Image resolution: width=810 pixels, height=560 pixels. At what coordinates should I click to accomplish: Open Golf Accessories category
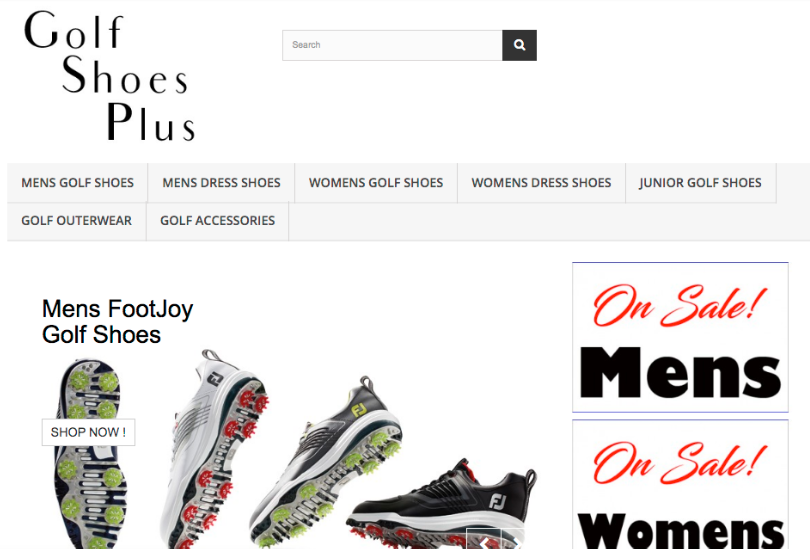pos(217,221)
